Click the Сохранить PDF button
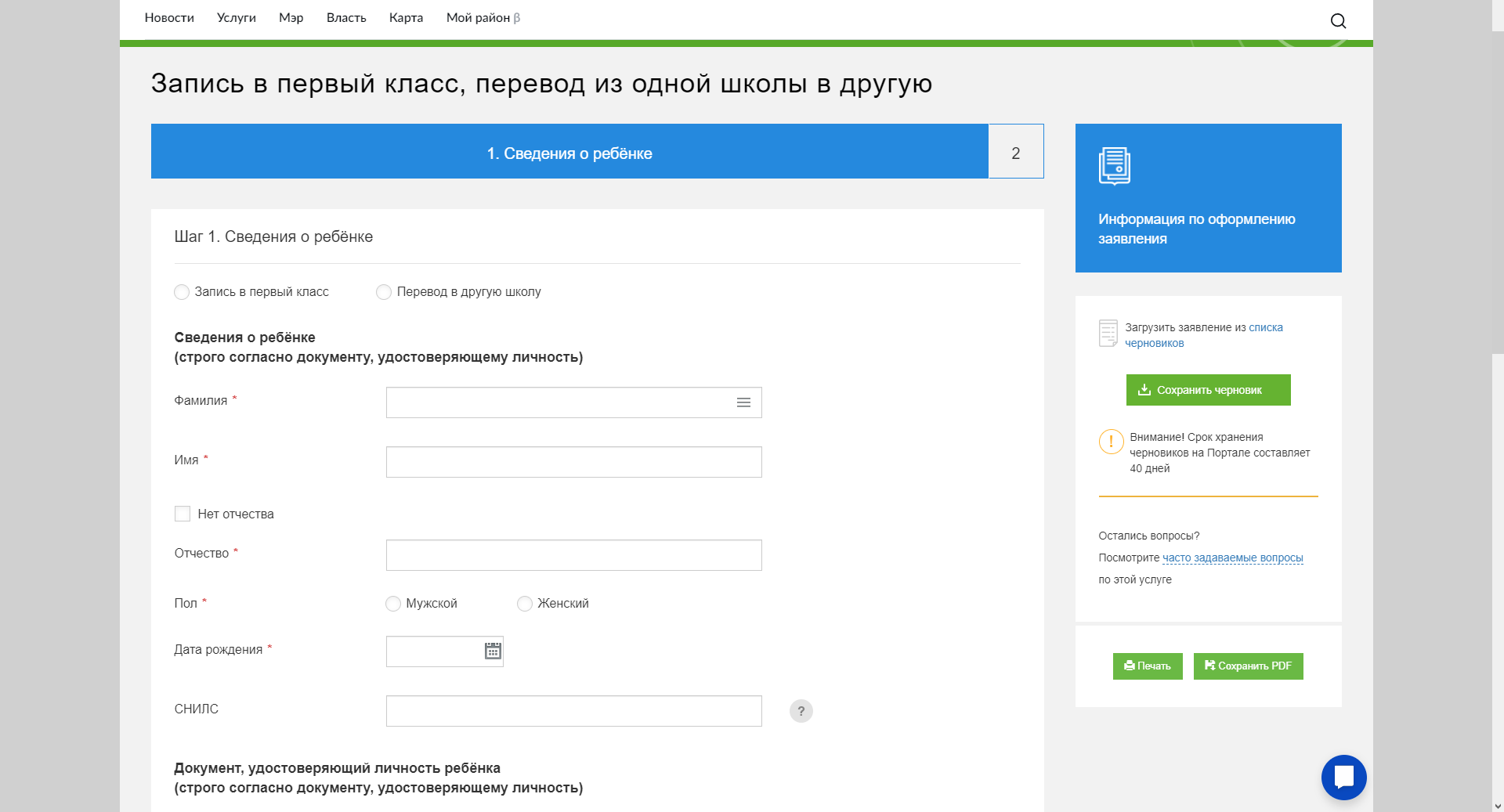The image size is (1504, 812). click(x=1248, y=666)
